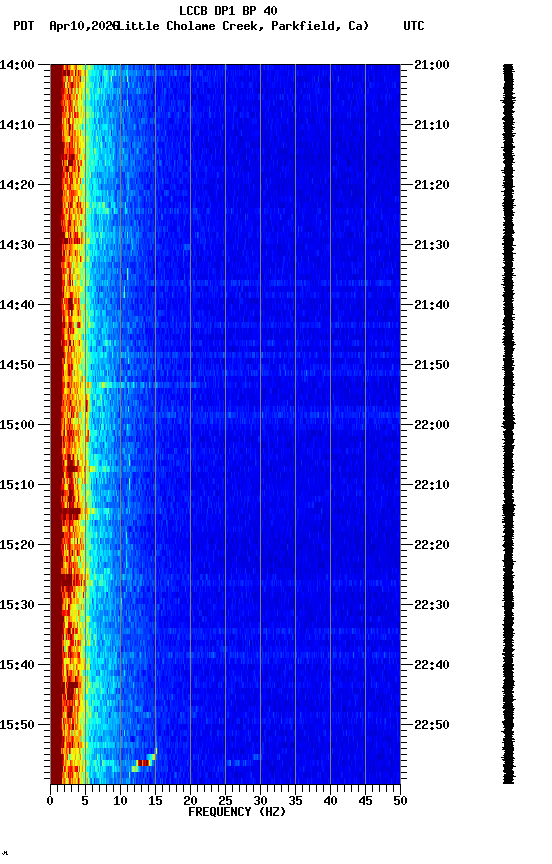This screenshot has height=864, width=552.
Task: Click the '10' frequency axis label
Action: coord(120,801)
